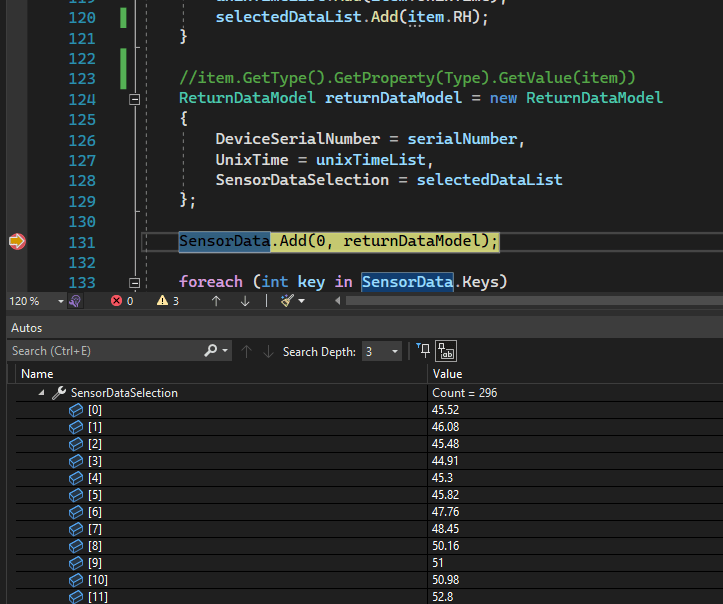Collapse the code block at line 124
Viewport: 723px width, 604px height.
[x=134, y=99]
